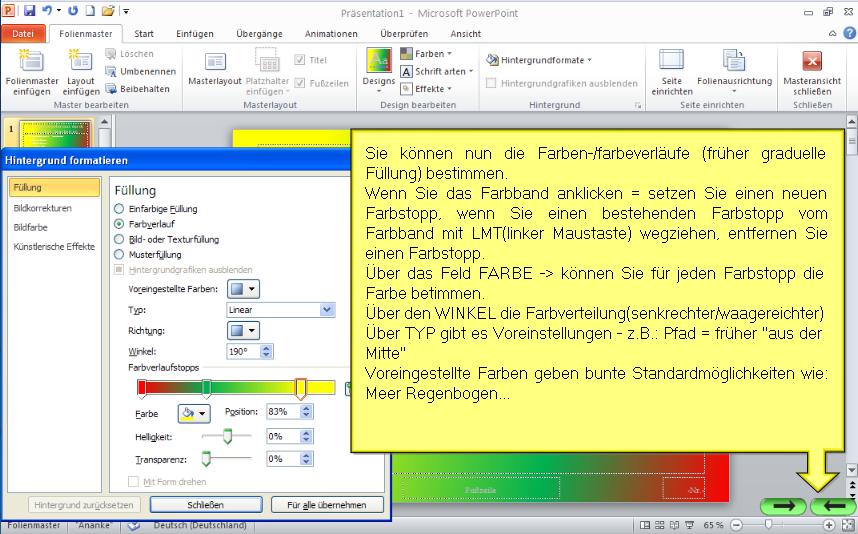Click the Folienmaster einfügen icon
Screen dimensions: 858x534
(x=31, y=62)
